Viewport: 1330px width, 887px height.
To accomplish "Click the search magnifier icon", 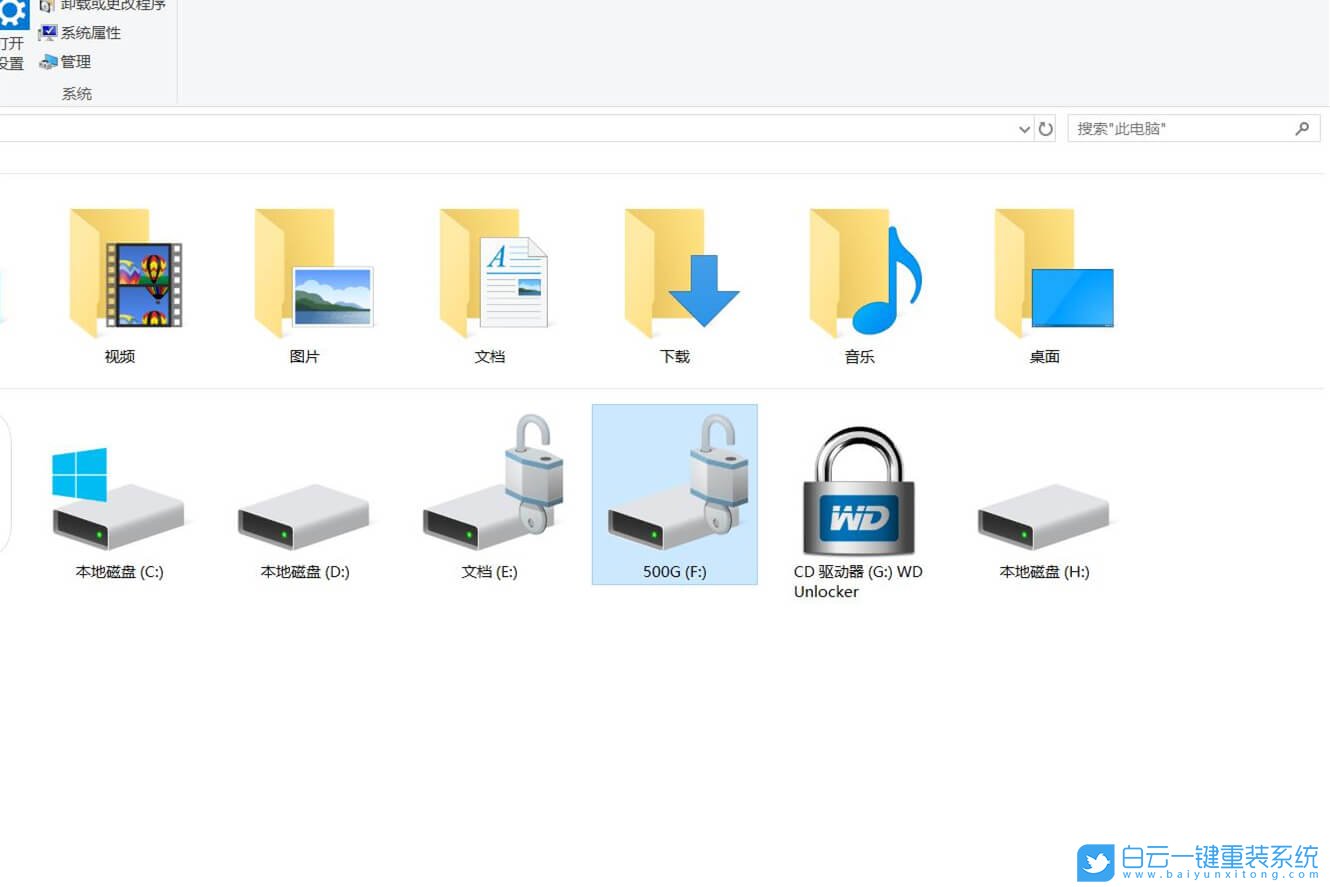I will coord(1302,128).
